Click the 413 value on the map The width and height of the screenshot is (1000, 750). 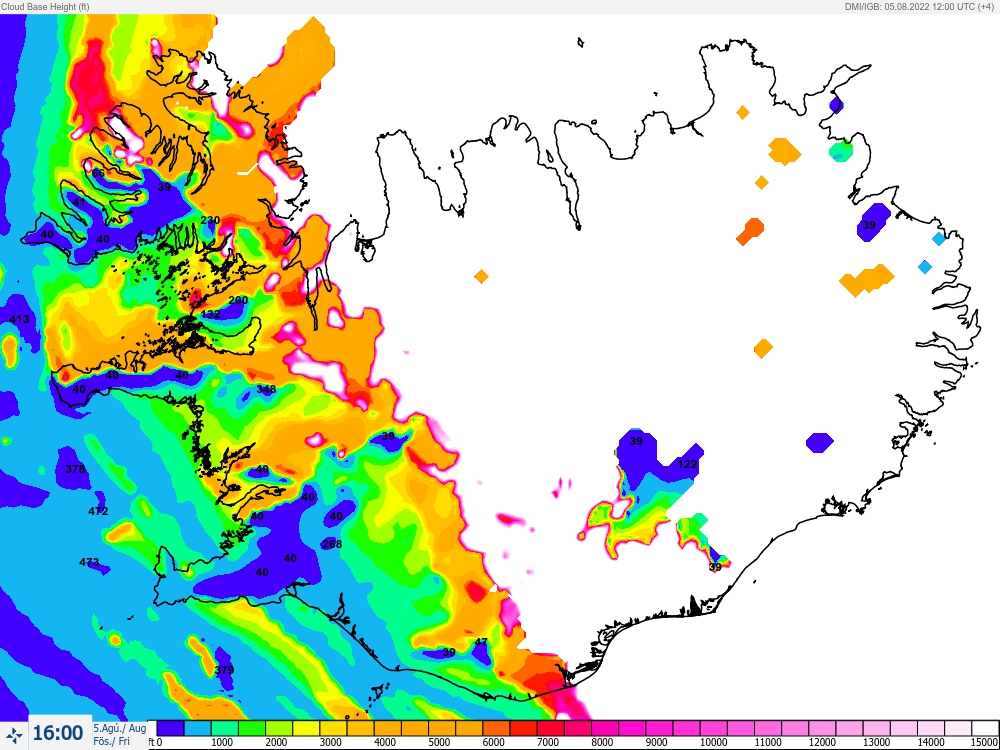point(19,319)
